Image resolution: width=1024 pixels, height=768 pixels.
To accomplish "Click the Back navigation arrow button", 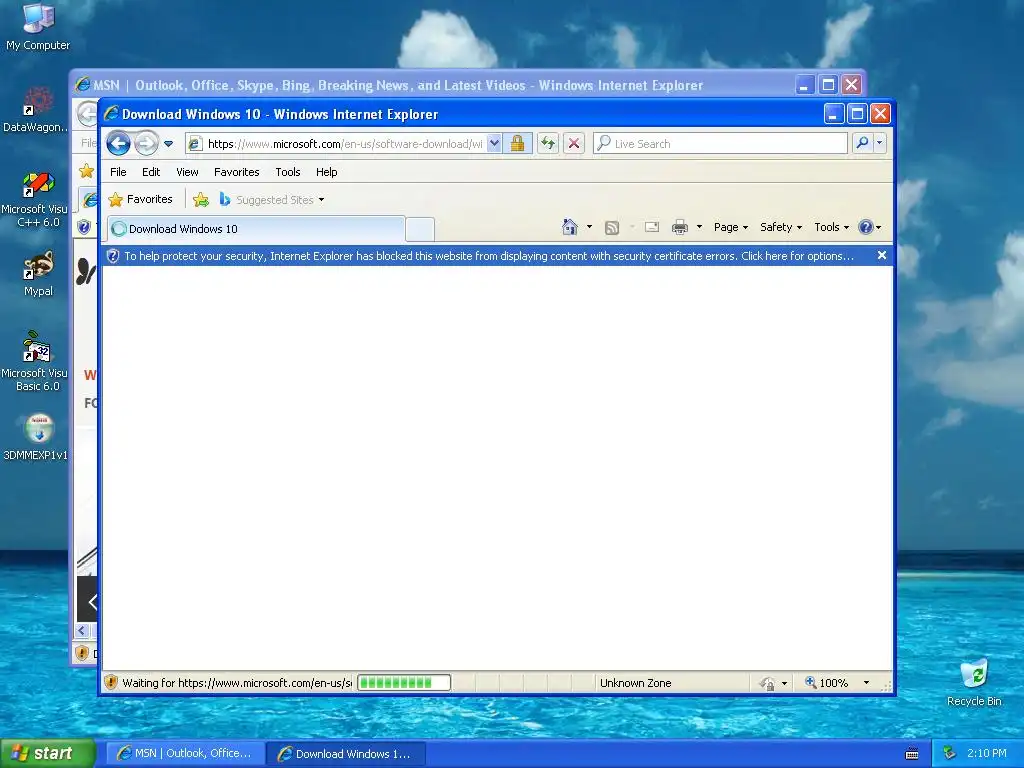I will point(118,143).
